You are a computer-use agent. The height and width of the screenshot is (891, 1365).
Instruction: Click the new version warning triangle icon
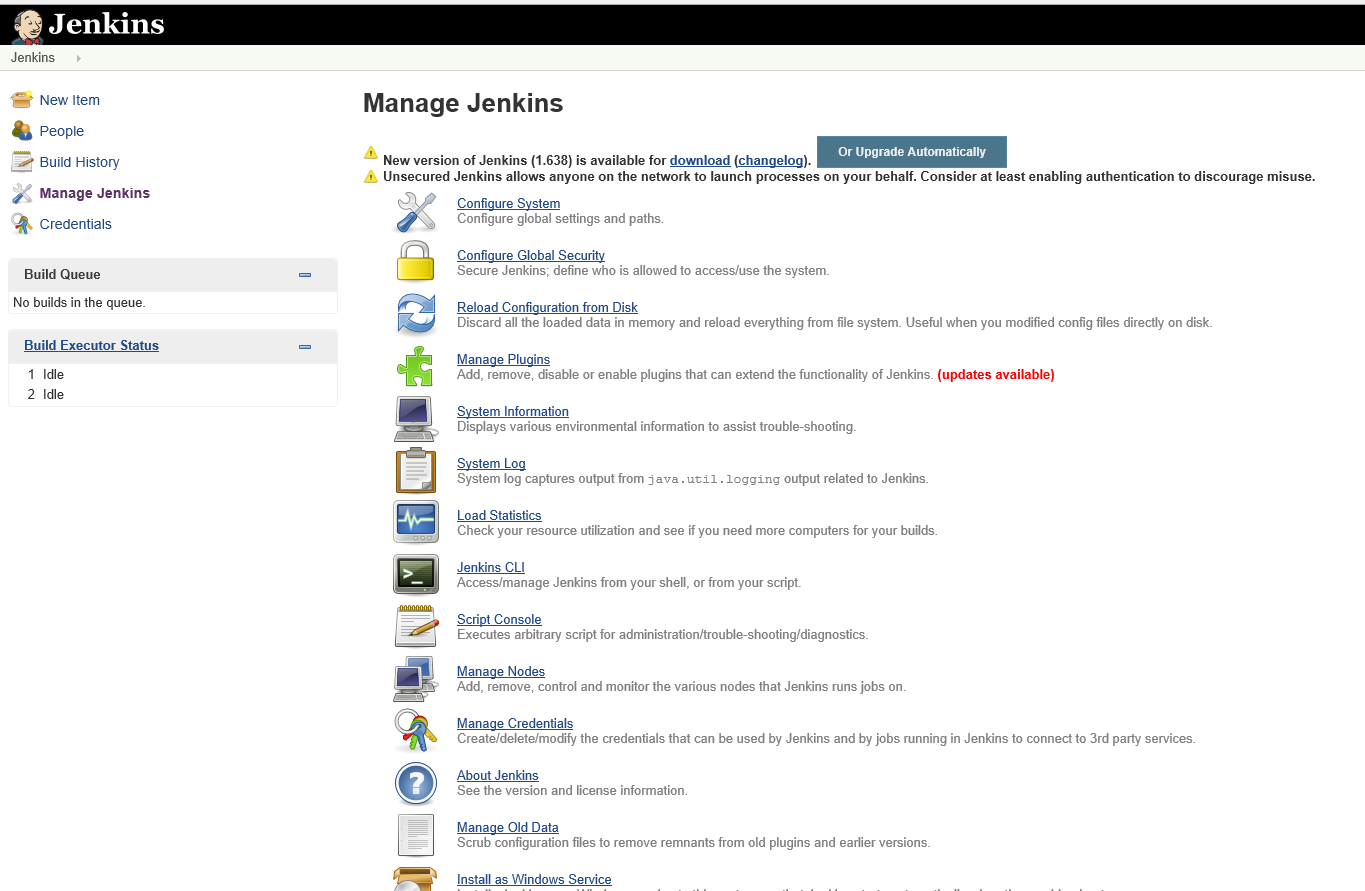coord(371,153)
